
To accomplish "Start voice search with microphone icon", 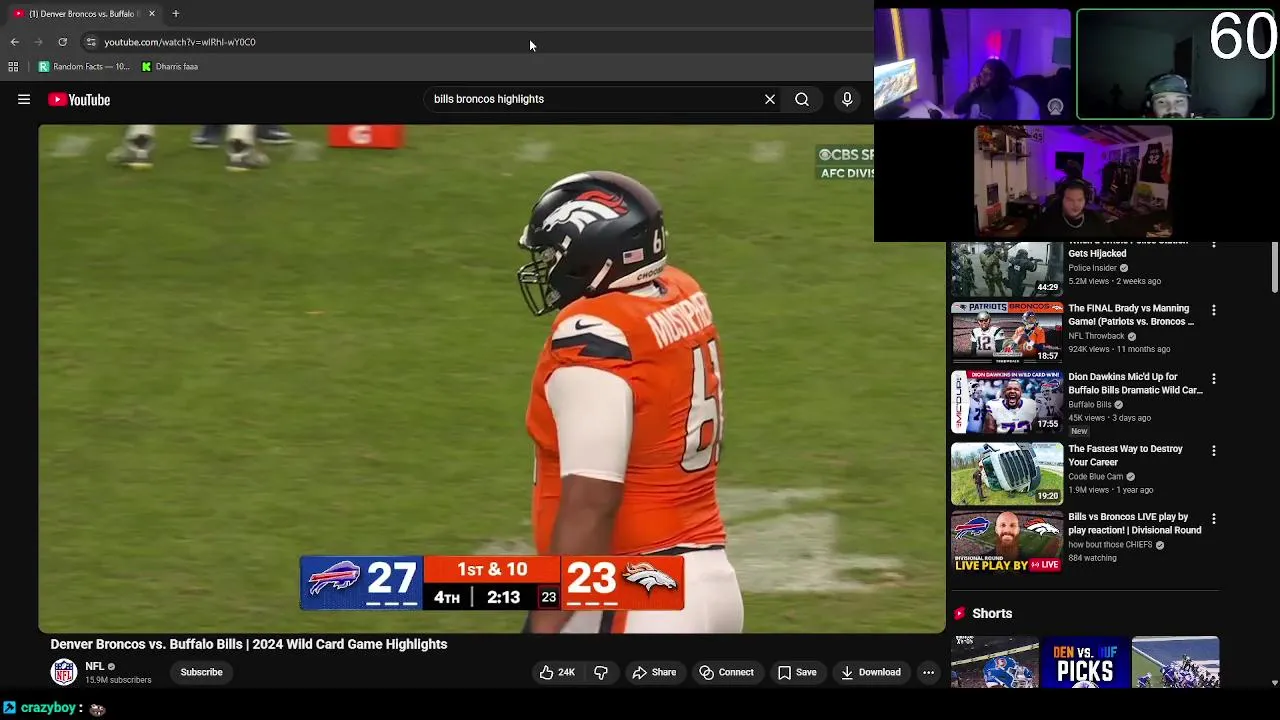I will point(847,100).
